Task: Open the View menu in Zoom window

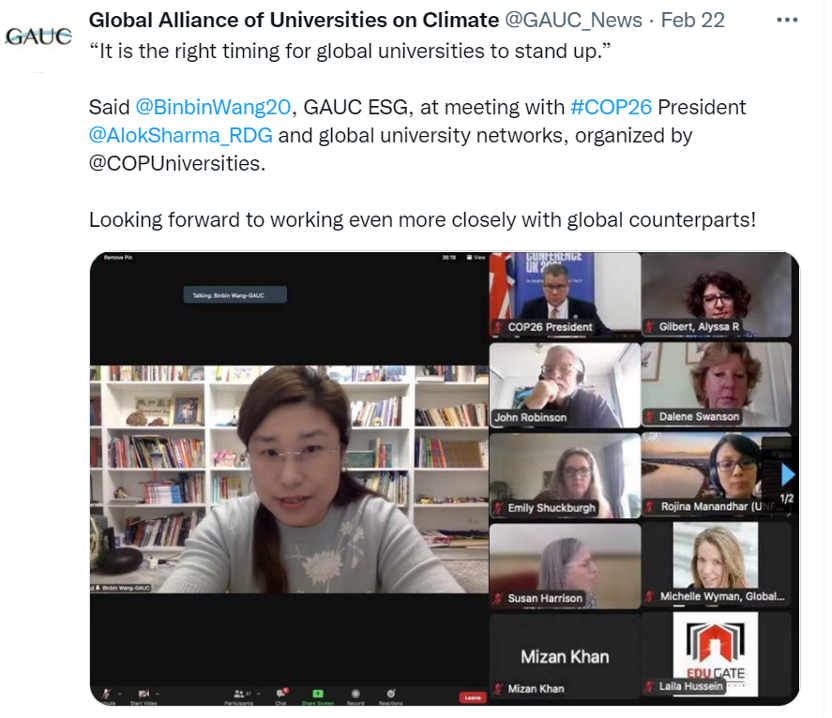Action: (x=476, y=257)
